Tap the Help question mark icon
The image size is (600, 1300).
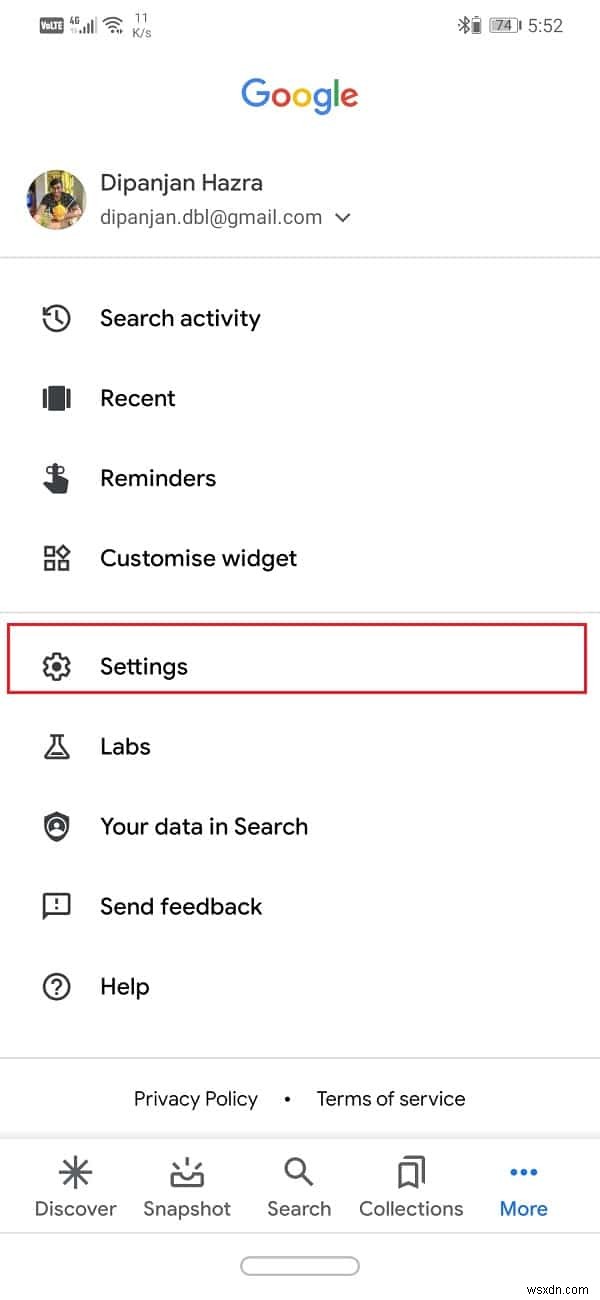pos(56,987)
